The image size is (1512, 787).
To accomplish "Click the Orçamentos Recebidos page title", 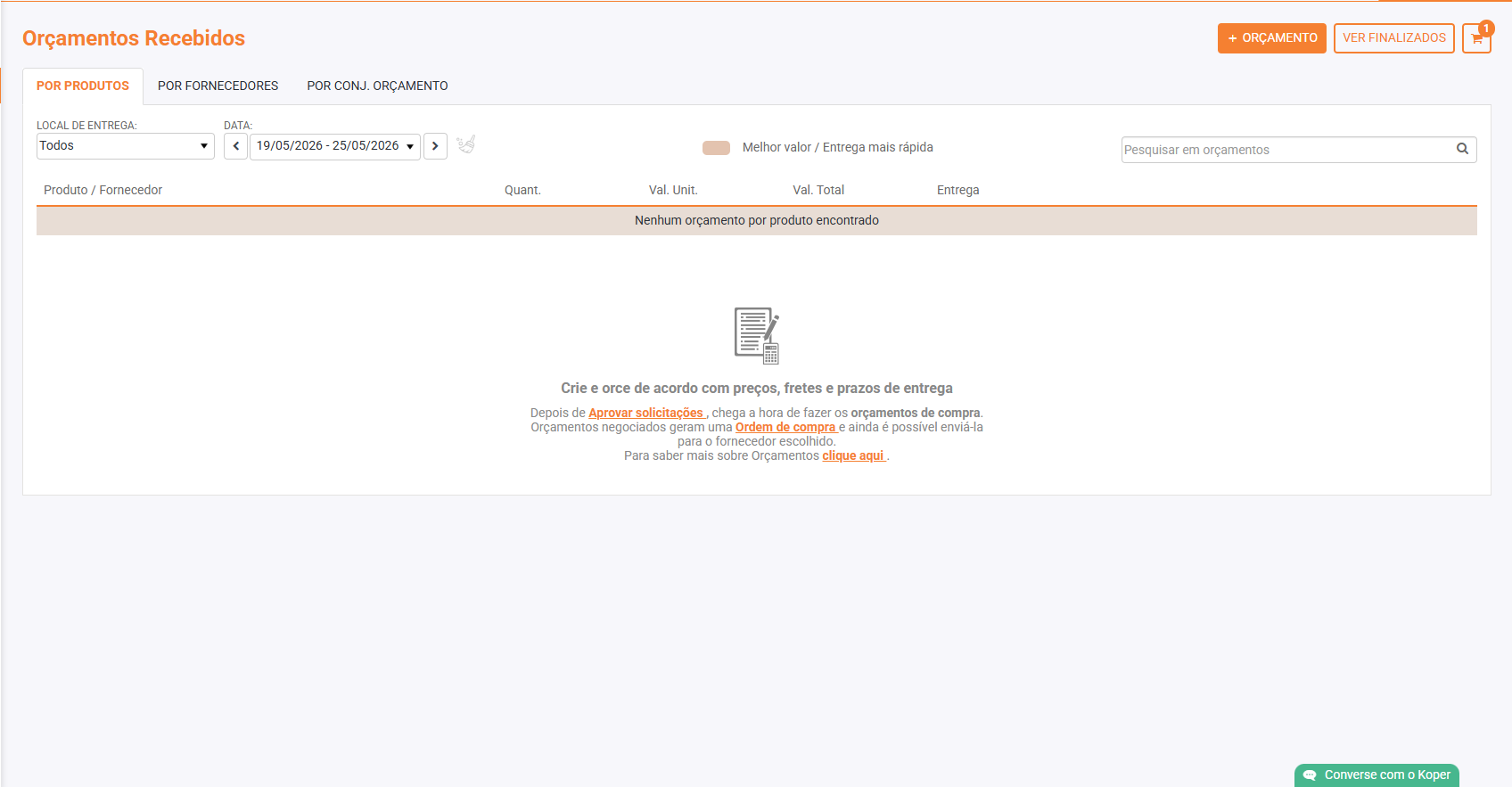I will tap(134, 38).
